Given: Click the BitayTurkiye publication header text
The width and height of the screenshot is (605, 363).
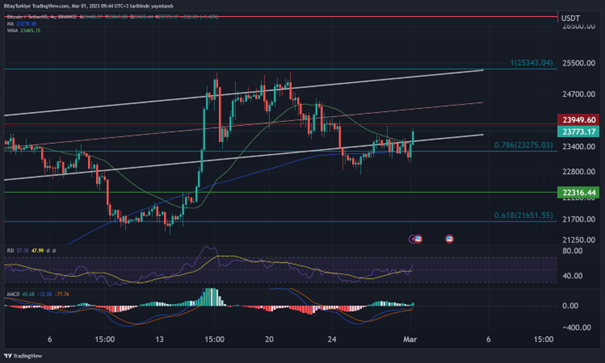Looking at the screenshot, I should (88, 6).
